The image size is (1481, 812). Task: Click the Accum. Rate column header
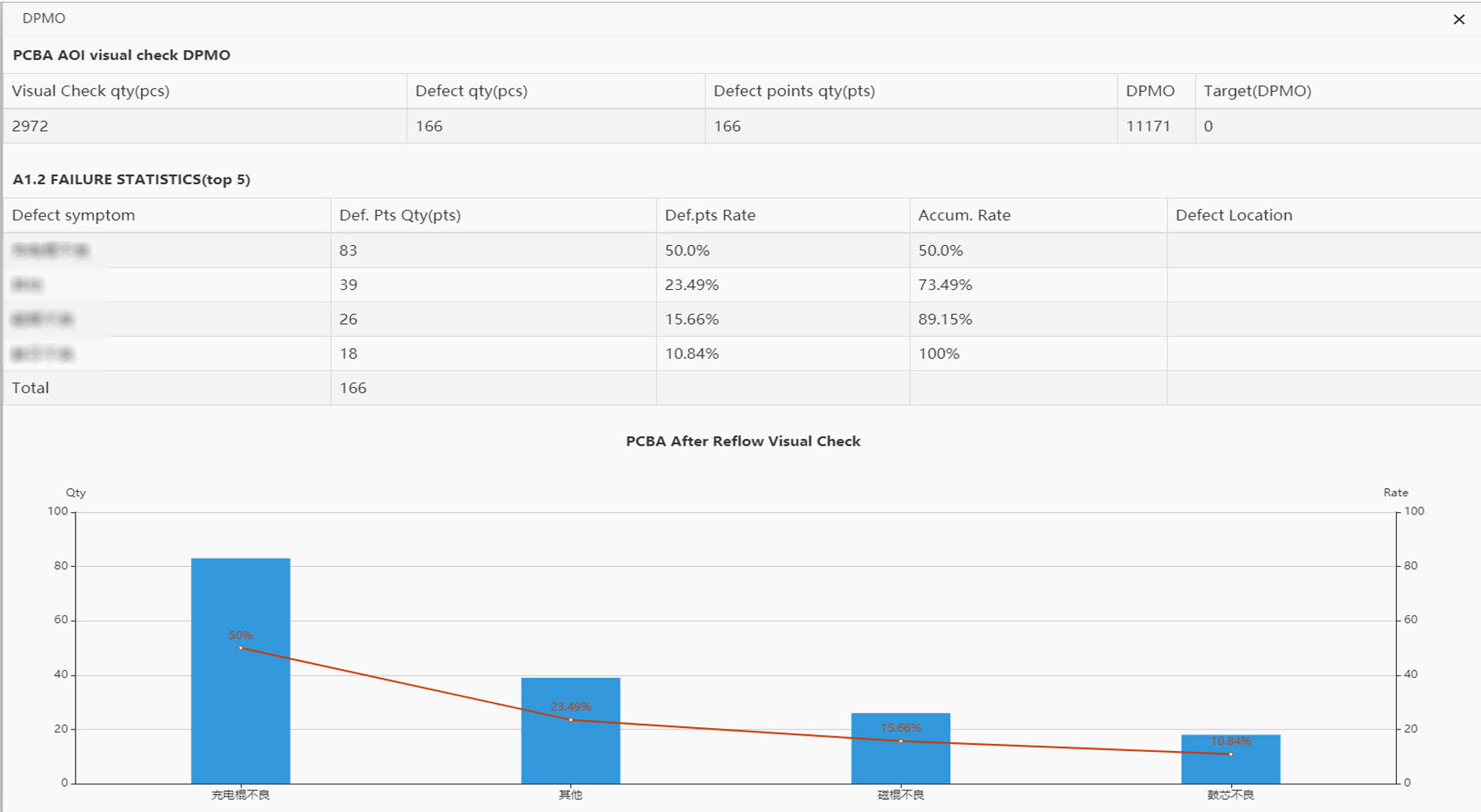pyautogui.click(x=964, y=215)
